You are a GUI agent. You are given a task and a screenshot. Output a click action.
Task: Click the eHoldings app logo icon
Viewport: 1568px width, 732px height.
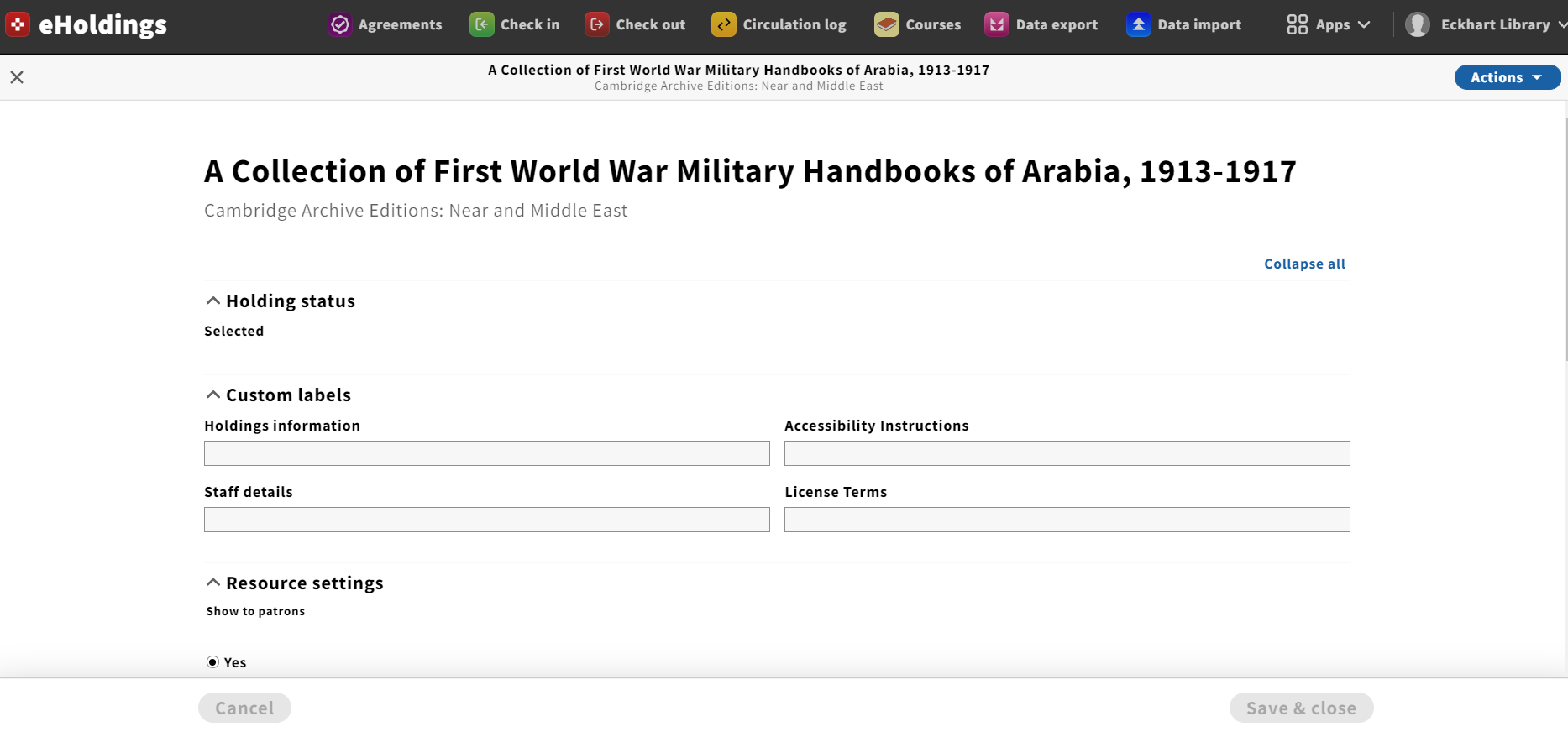click(x=18, y=24)
